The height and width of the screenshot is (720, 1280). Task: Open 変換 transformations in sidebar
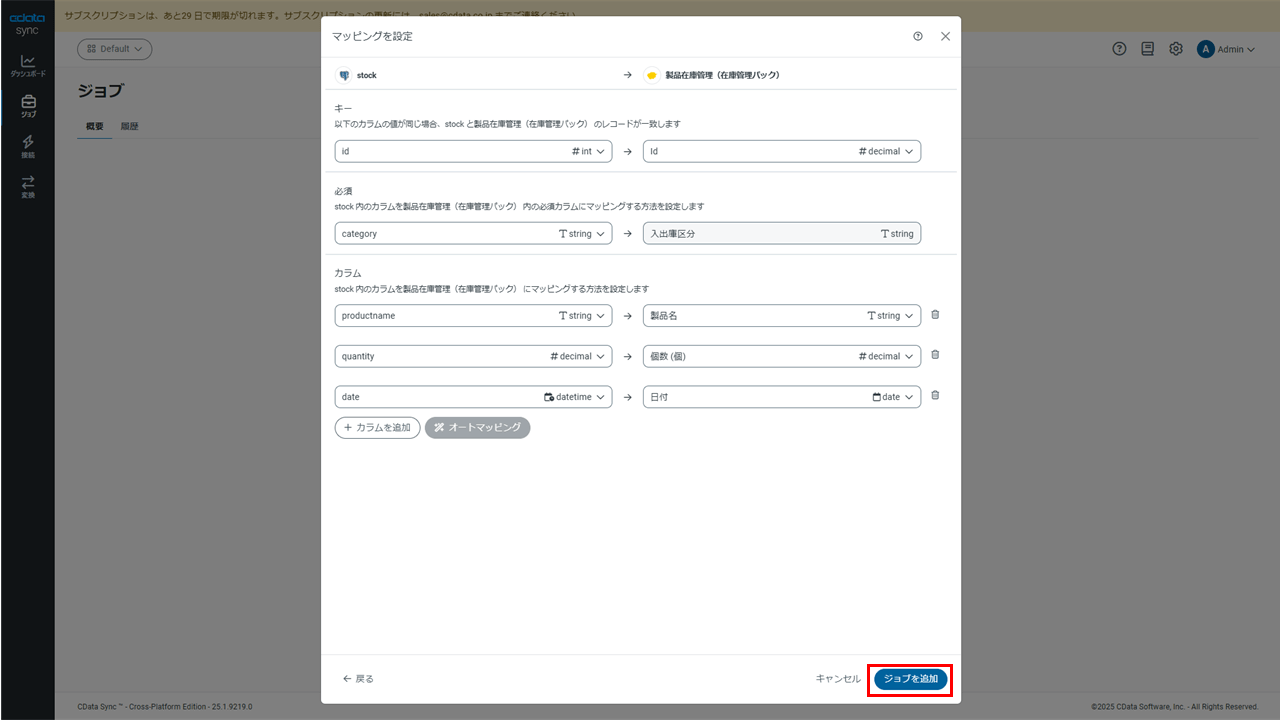(28, 187)
